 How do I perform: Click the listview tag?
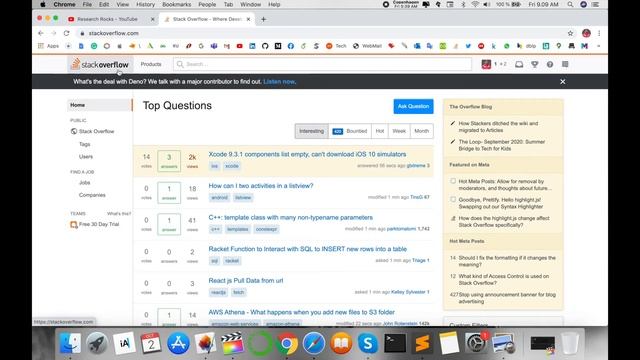243,198
